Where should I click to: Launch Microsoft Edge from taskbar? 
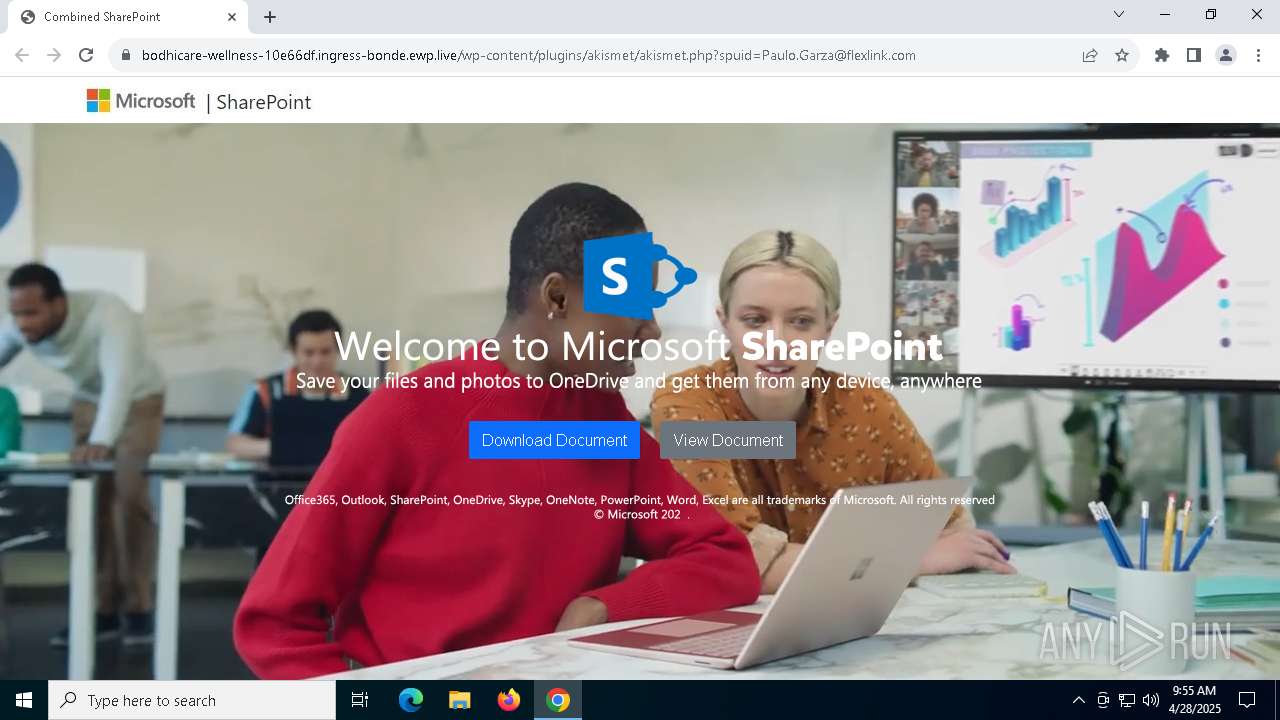[x=411, y=700]
